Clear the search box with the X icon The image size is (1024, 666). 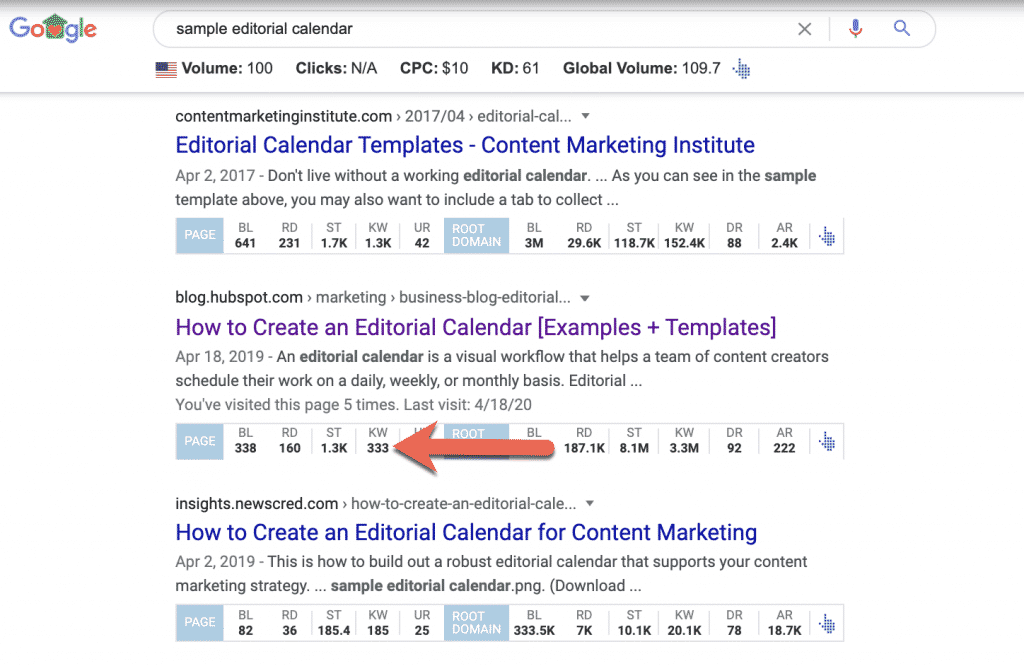click(805, 29)
